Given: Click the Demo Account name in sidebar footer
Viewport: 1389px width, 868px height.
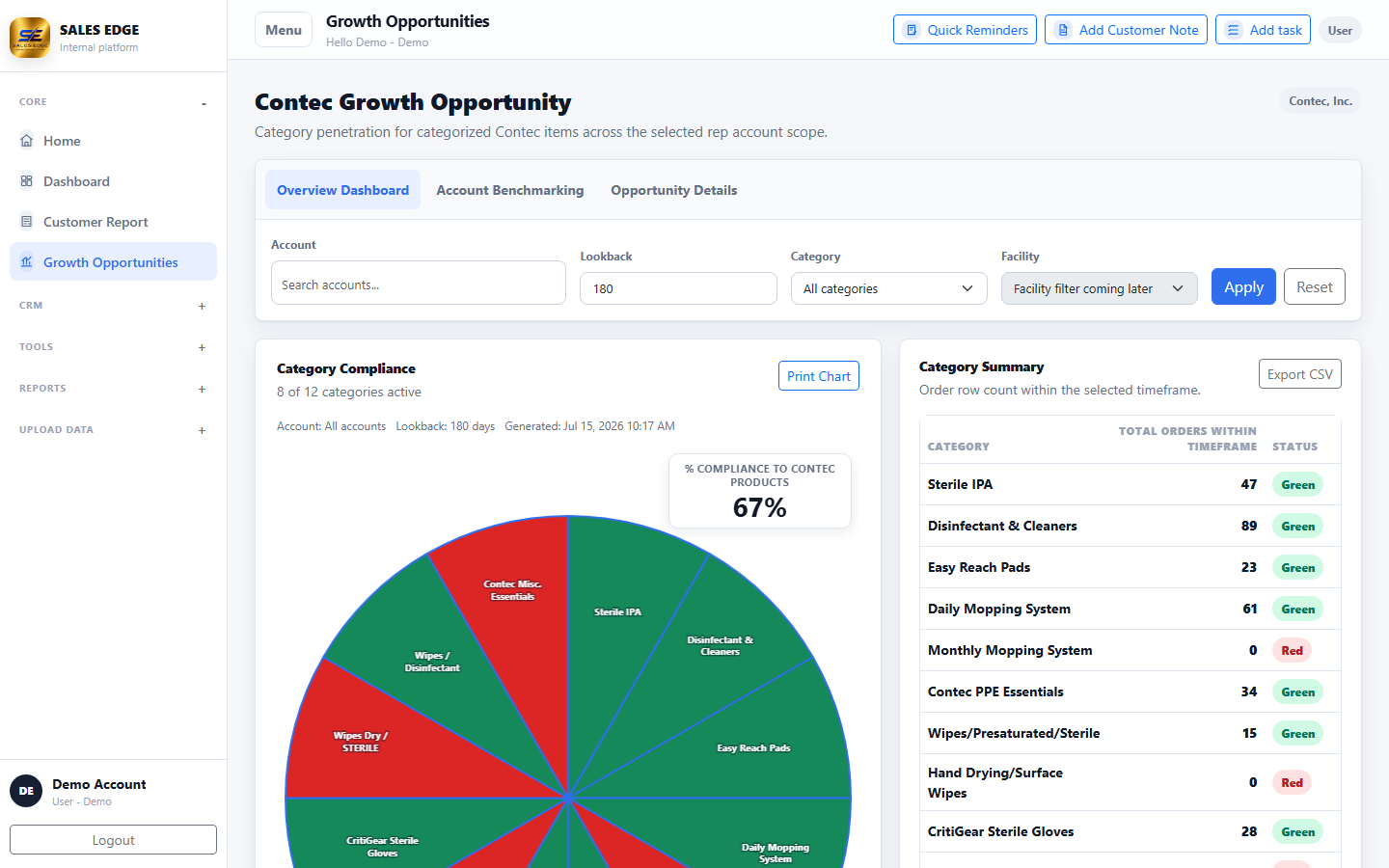Looking at the screenshot, I should pyautogui.click(x=99, y=784).
